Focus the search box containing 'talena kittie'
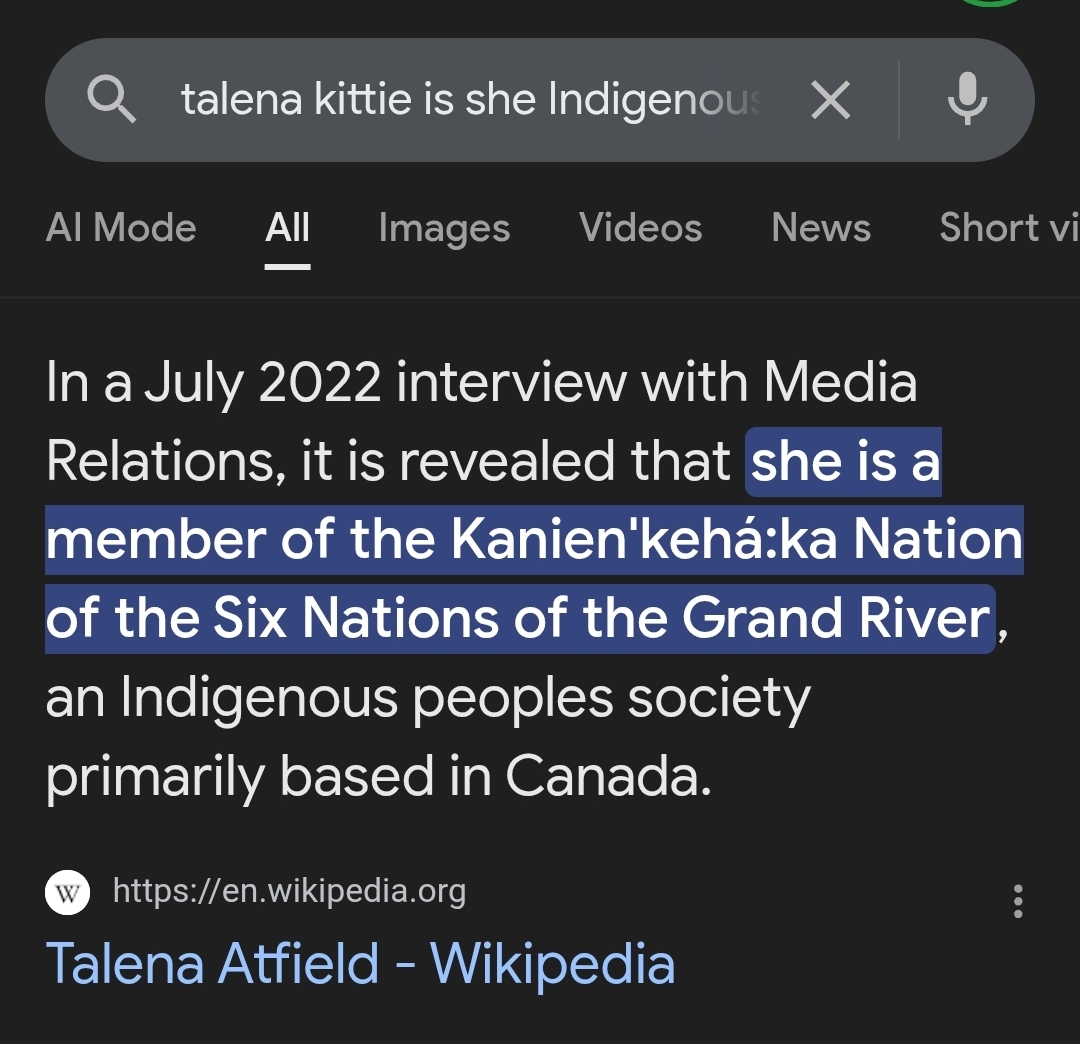Screen dimensions: 1080x1044 tap(470, 100)
